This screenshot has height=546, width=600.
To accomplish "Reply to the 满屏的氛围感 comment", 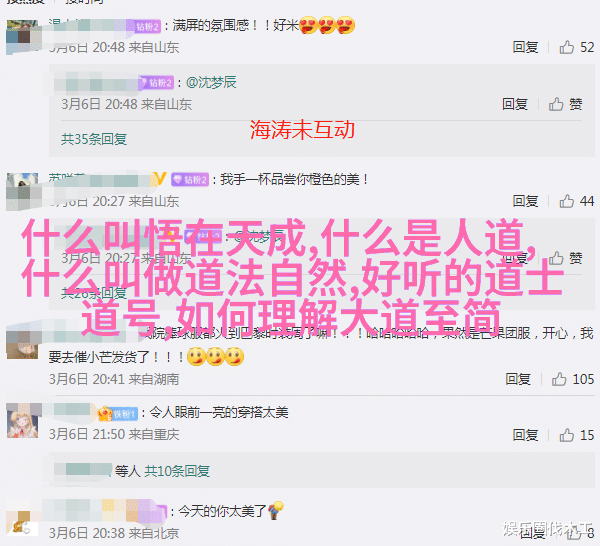I will pyautogui.click(x=525, y=47).
